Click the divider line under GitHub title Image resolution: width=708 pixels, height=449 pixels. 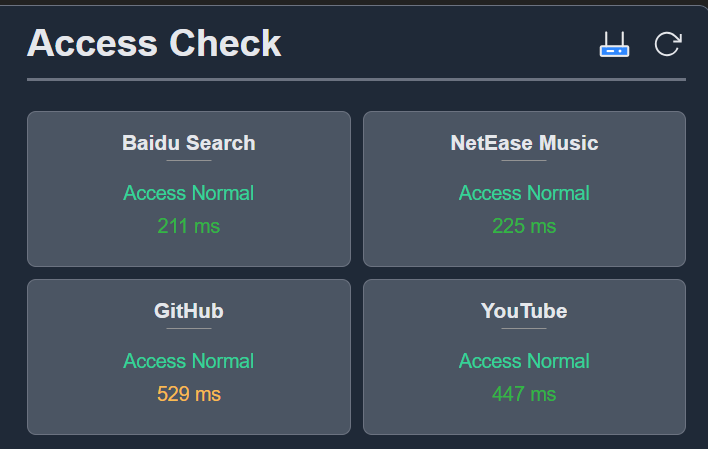(x=189, y=328)
